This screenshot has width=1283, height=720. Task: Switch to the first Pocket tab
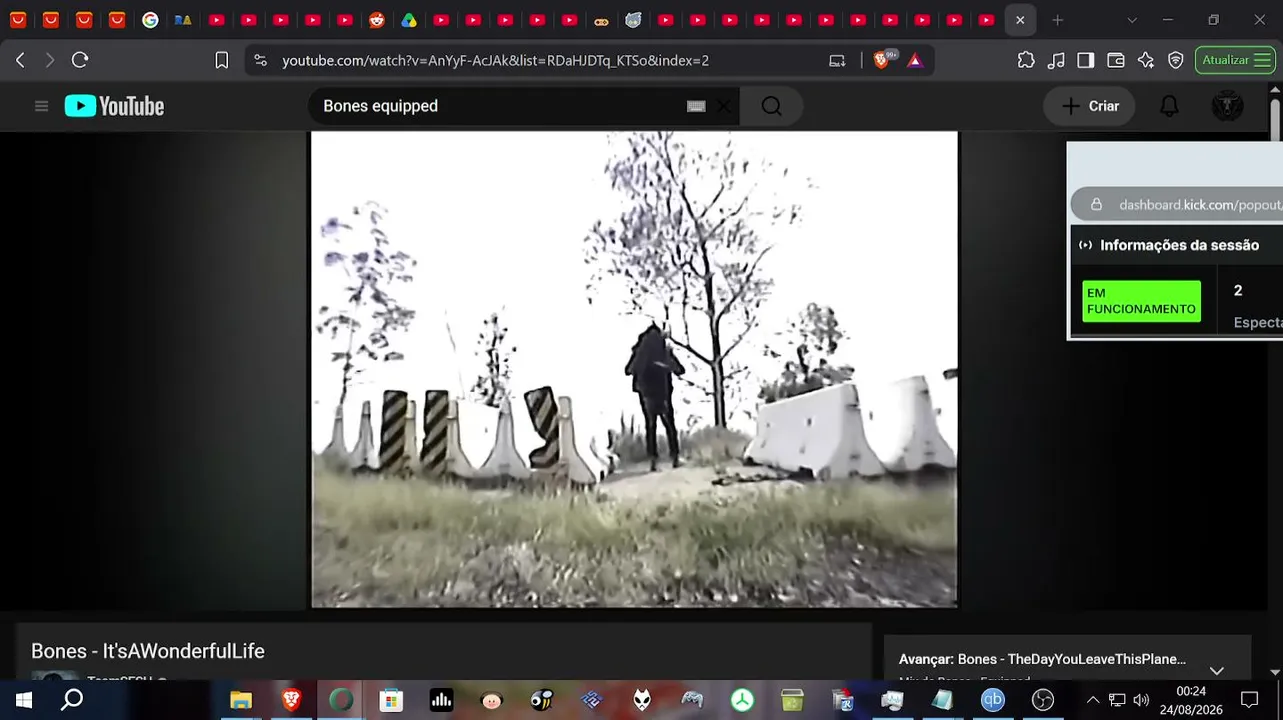pyautogui.click(x=18, y=20)
